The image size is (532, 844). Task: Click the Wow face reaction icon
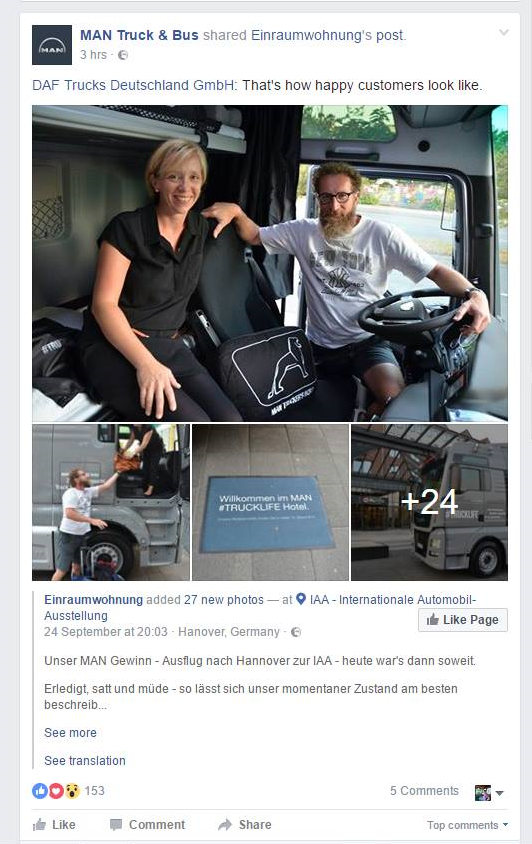pyautogui.click(x=72, y=791)
